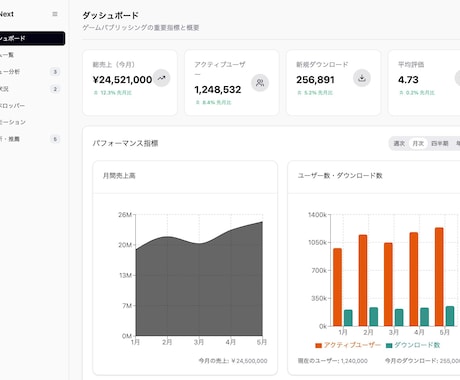Screen dimensions: 460x380
Task: Click the orange bar for 1月
Action: [337, 287]
